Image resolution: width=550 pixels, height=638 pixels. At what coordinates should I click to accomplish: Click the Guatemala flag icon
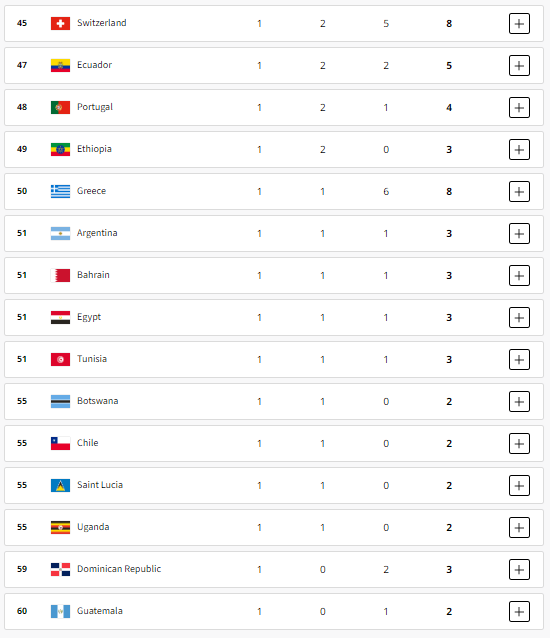(x=60, y=611)
